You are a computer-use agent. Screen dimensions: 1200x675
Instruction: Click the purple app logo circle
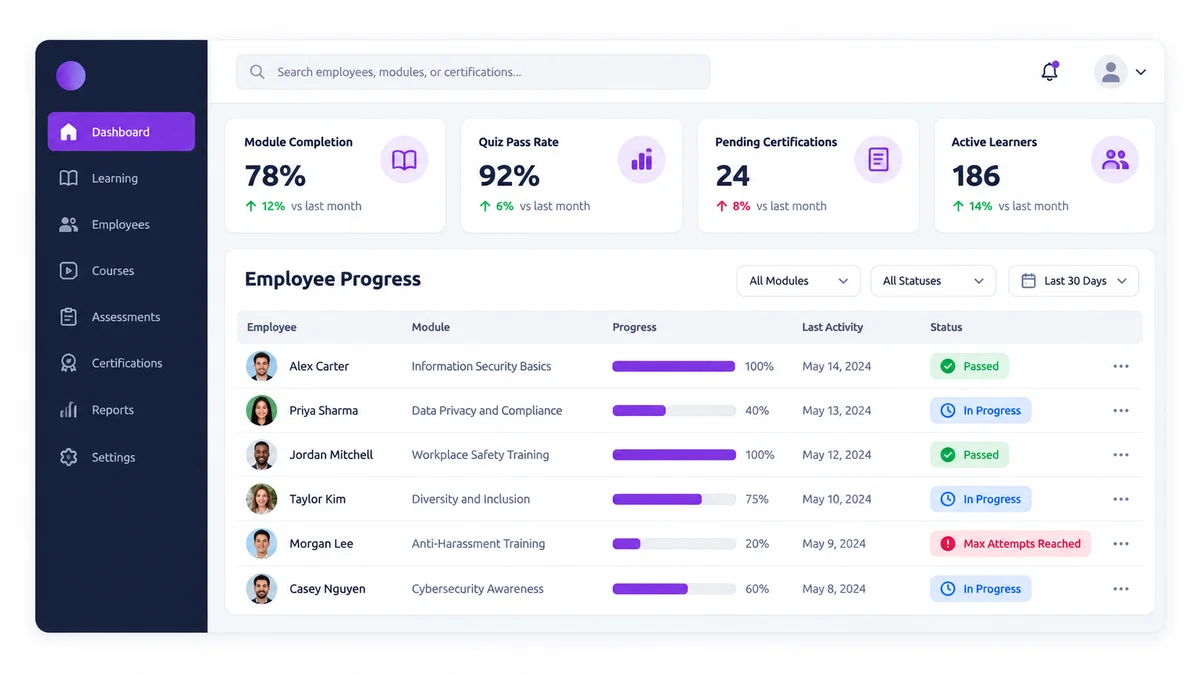coord(71,75)
